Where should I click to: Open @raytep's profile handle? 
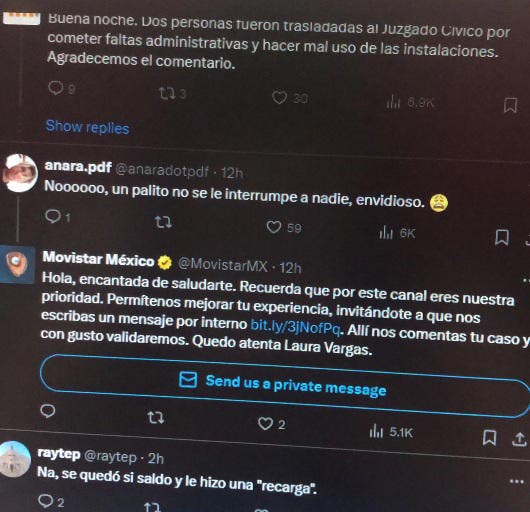[110, 457]
